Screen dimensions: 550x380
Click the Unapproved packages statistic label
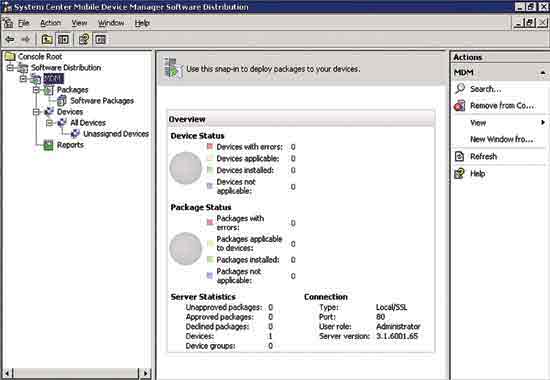[224, 307]
